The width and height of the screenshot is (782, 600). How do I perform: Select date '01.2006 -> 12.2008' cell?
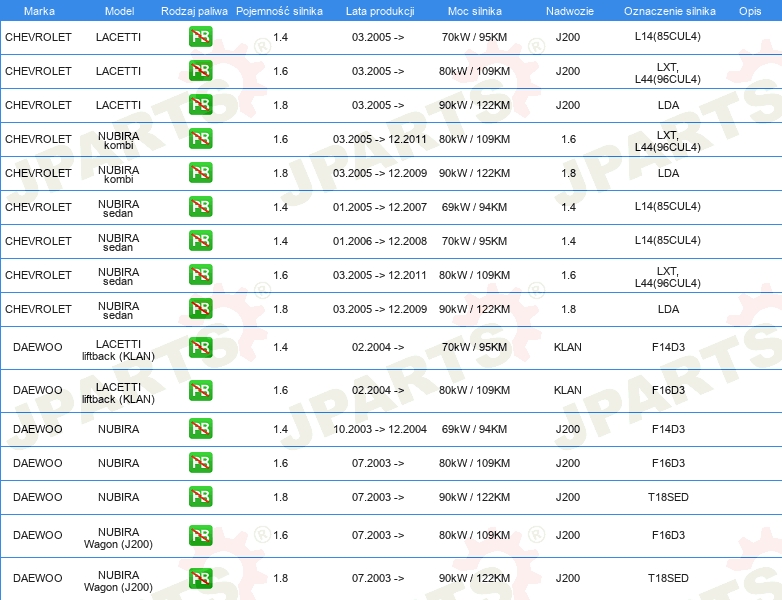380,241
